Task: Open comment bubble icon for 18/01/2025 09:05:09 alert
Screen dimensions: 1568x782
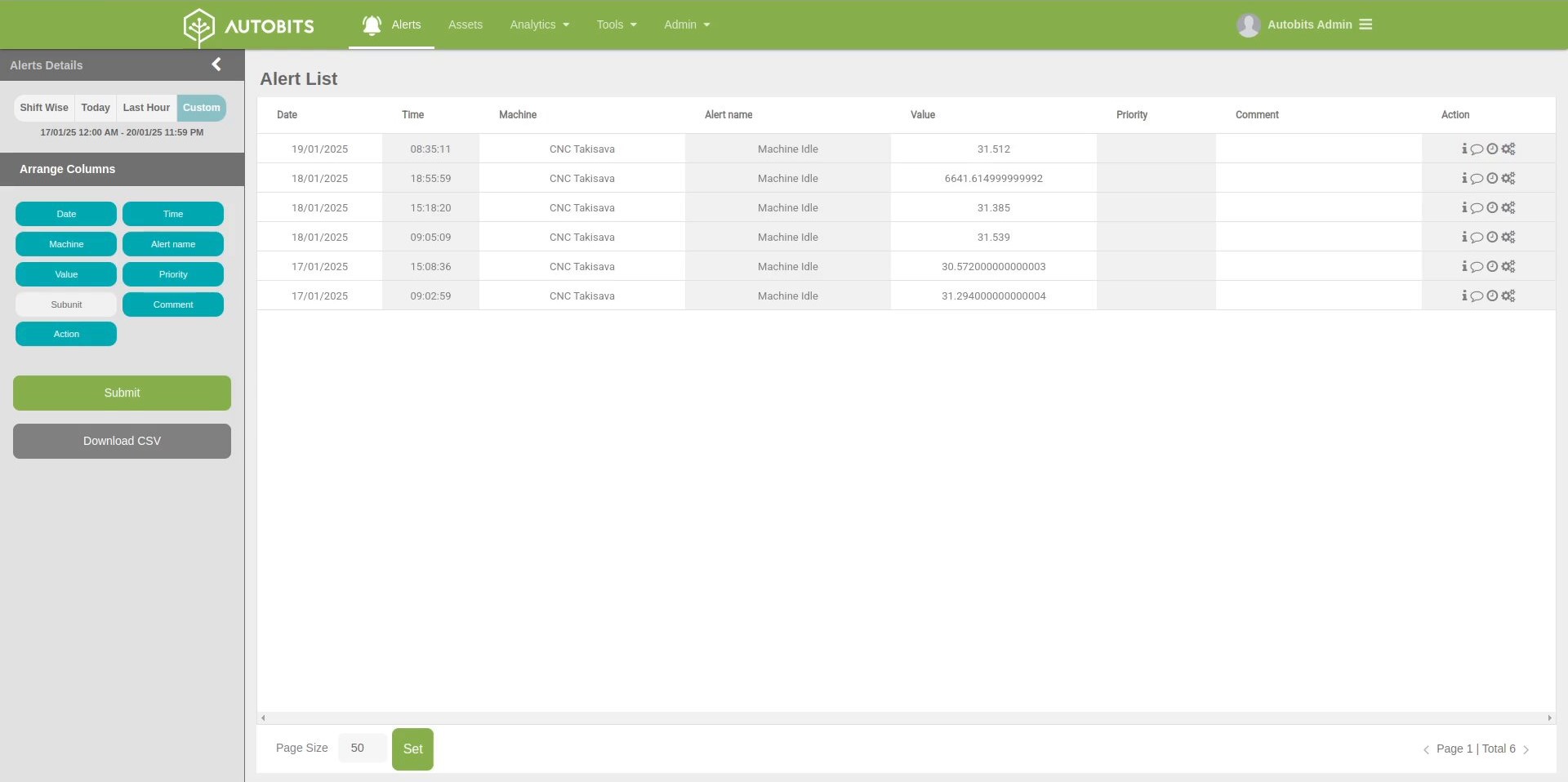Action: click(1477, 238)
